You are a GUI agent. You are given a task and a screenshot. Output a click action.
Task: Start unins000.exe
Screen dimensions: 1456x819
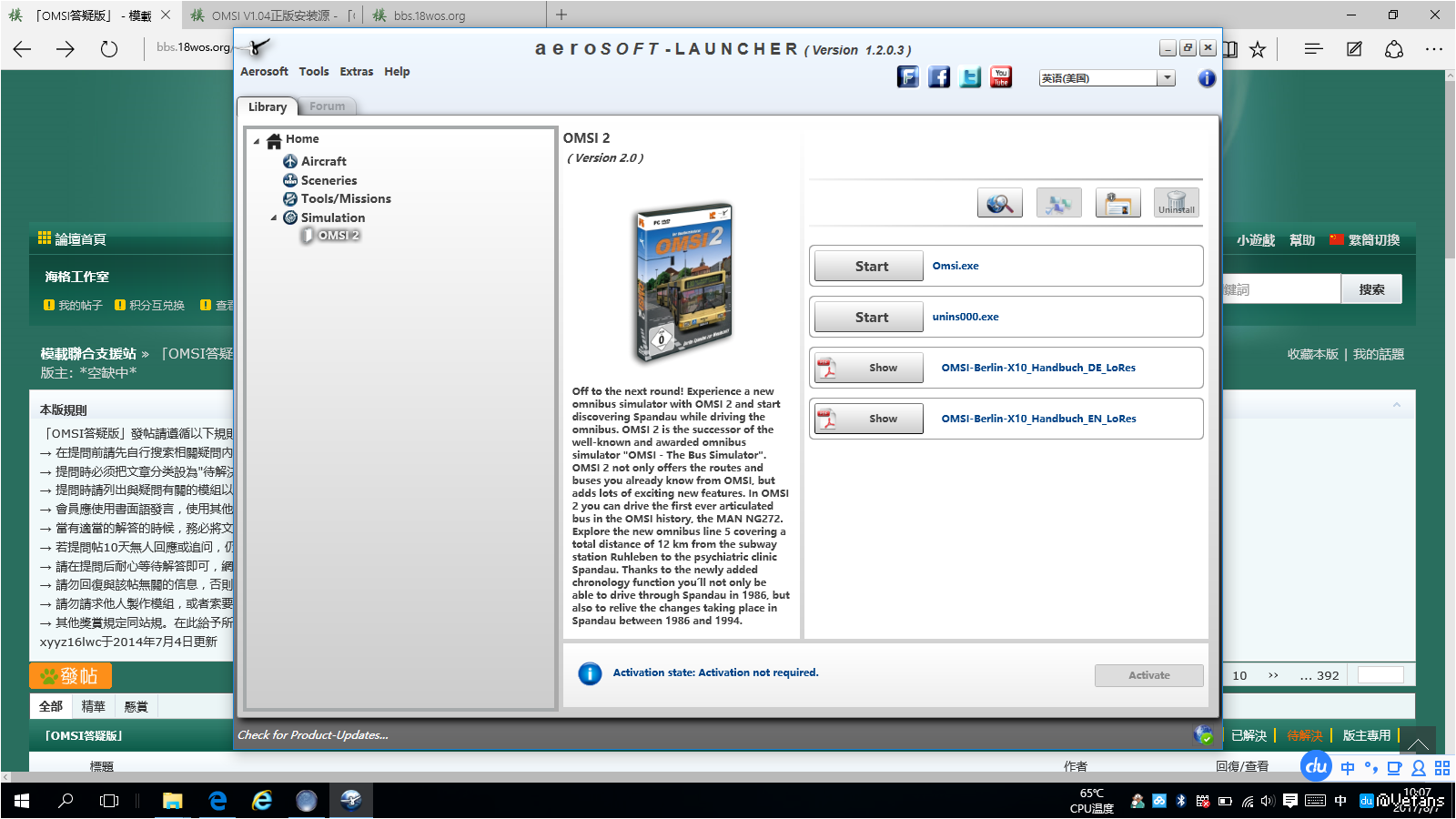869,318
